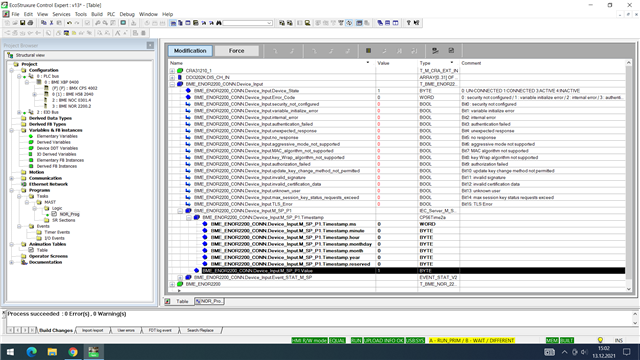Image resolution: width=640 pixels, height=360 pixels.
Task: Open the FDT log event output tab
Action: point(160,330)
